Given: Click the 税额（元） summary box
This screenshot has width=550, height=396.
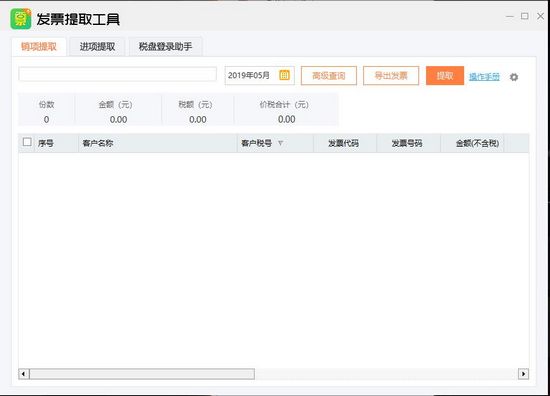Looking at the screenshot, I should [197, 109].
